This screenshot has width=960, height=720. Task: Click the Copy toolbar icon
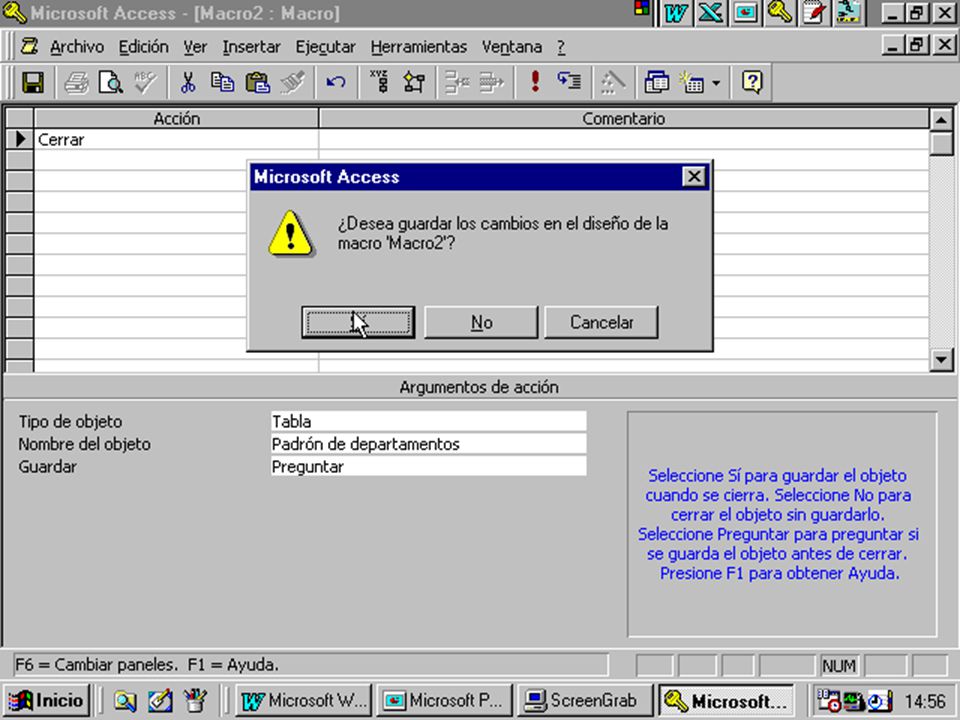click(222, 82)
